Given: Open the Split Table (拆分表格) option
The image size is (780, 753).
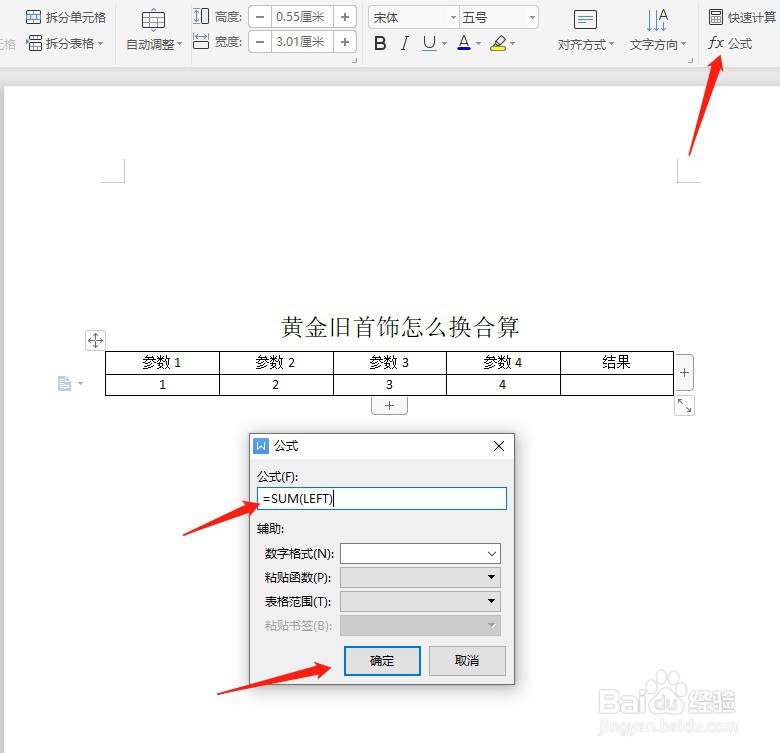Looking at the screenshot, I should pos(65,43).
